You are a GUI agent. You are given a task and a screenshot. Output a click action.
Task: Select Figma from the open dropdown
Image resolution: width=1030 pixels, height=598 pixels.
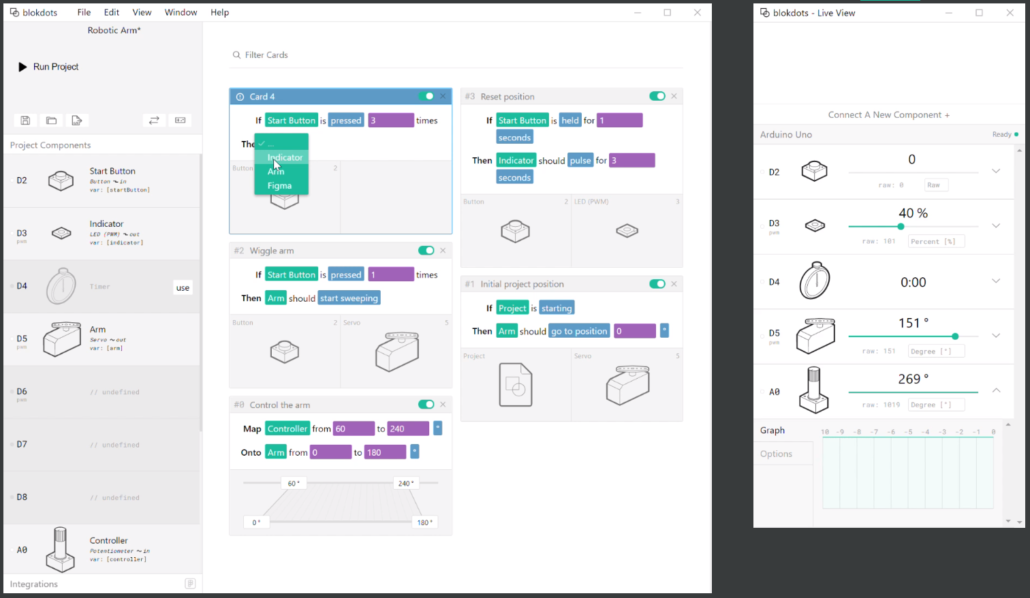point(279,186)
